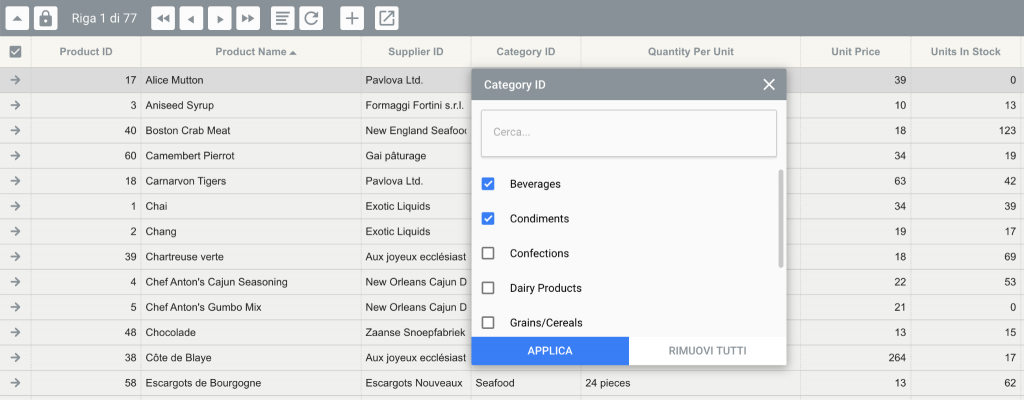Jump to the first row with the rewind button
1024x400 pixels.
point(163,18)
